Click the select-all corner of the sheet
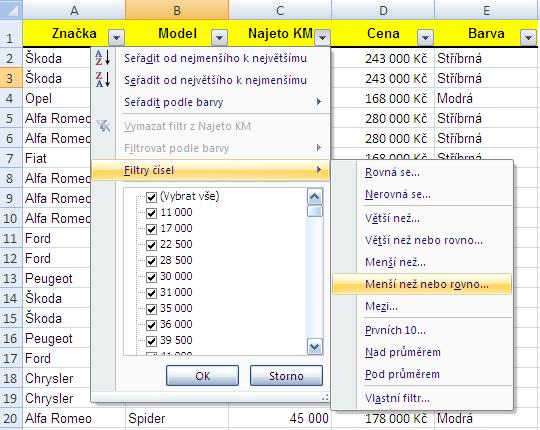Image resolution: width=540 pixels, height=430 pixels. (11, 10)
